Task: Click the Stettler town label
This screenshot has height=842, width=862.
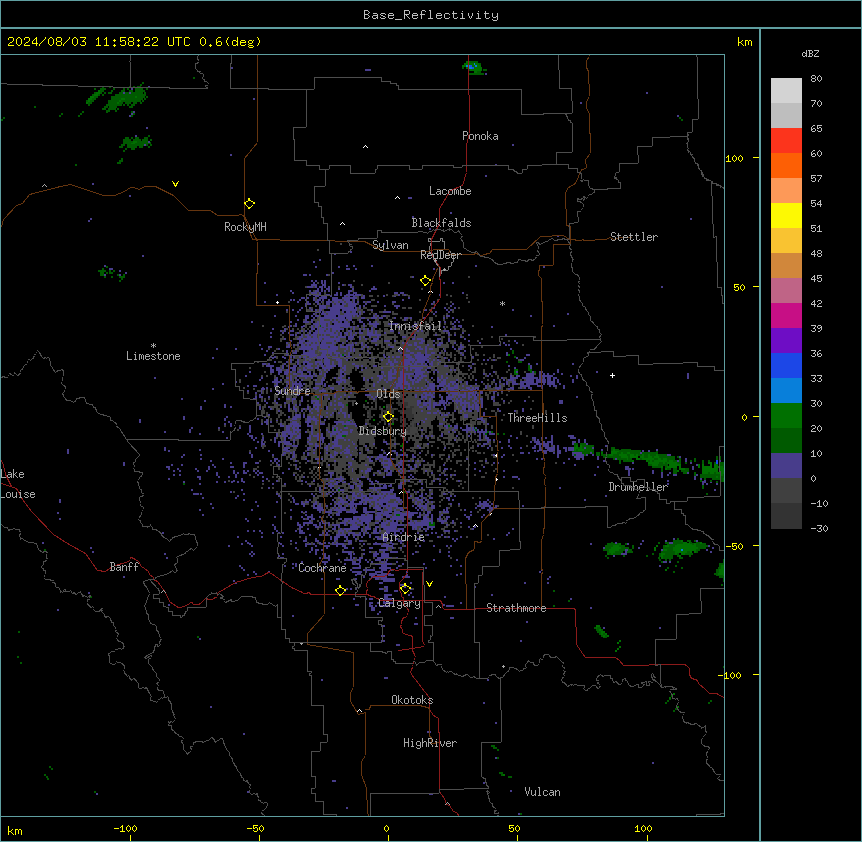Action: (633, 237)
